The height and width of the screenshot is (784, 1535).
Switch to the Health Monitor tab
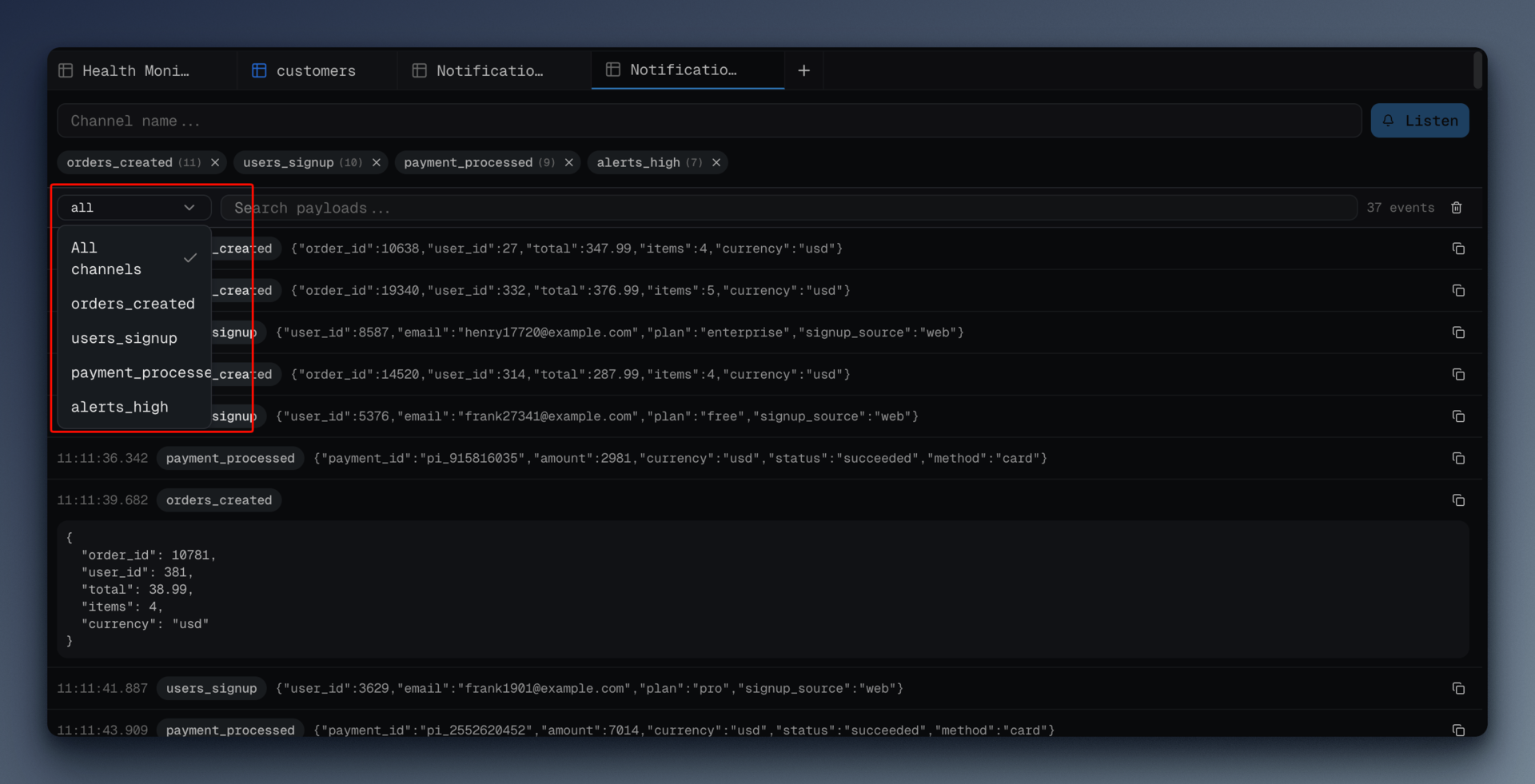pos(134,71)
